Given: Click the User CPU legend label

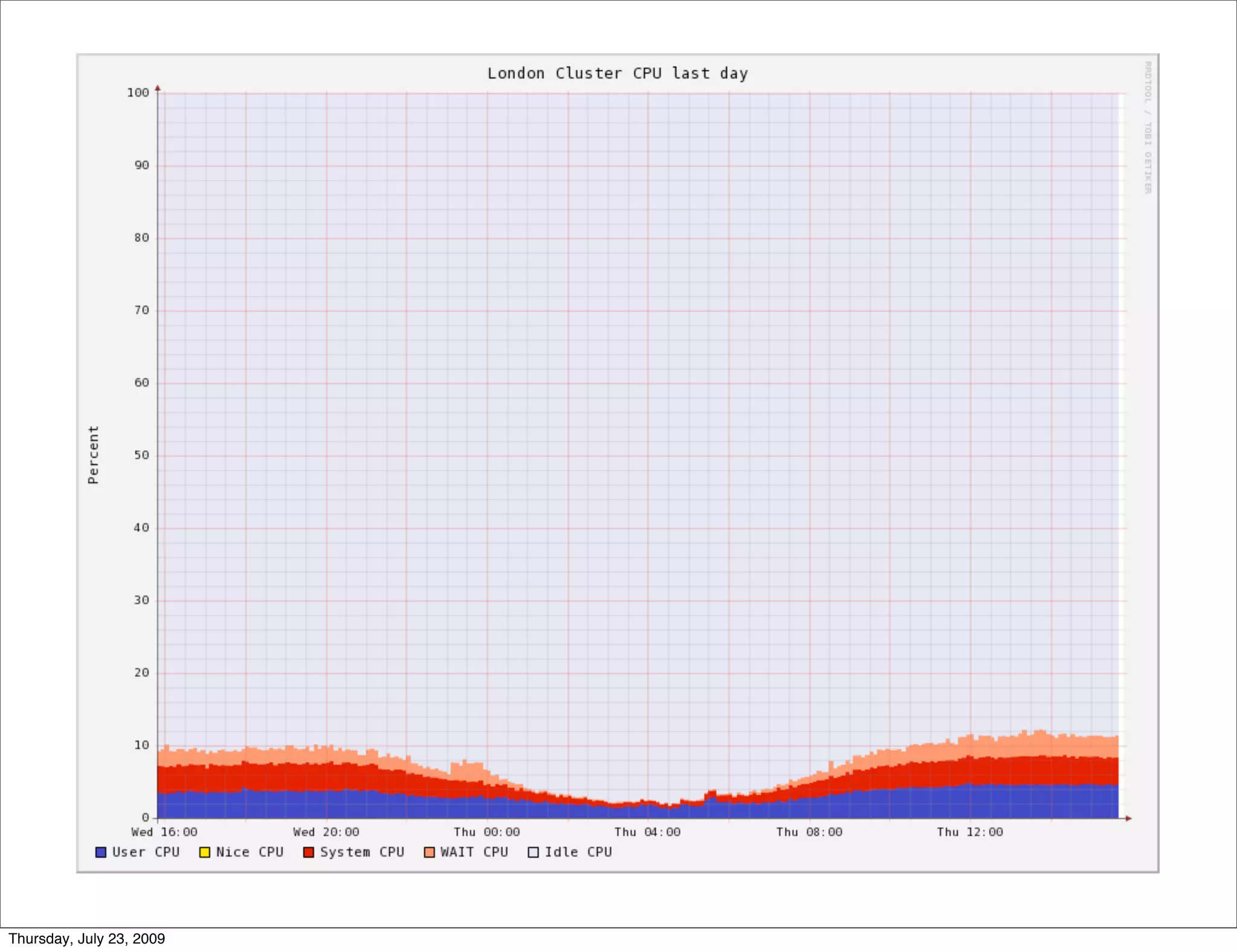Looking at the screenshot, I should (x=146, y=852).
